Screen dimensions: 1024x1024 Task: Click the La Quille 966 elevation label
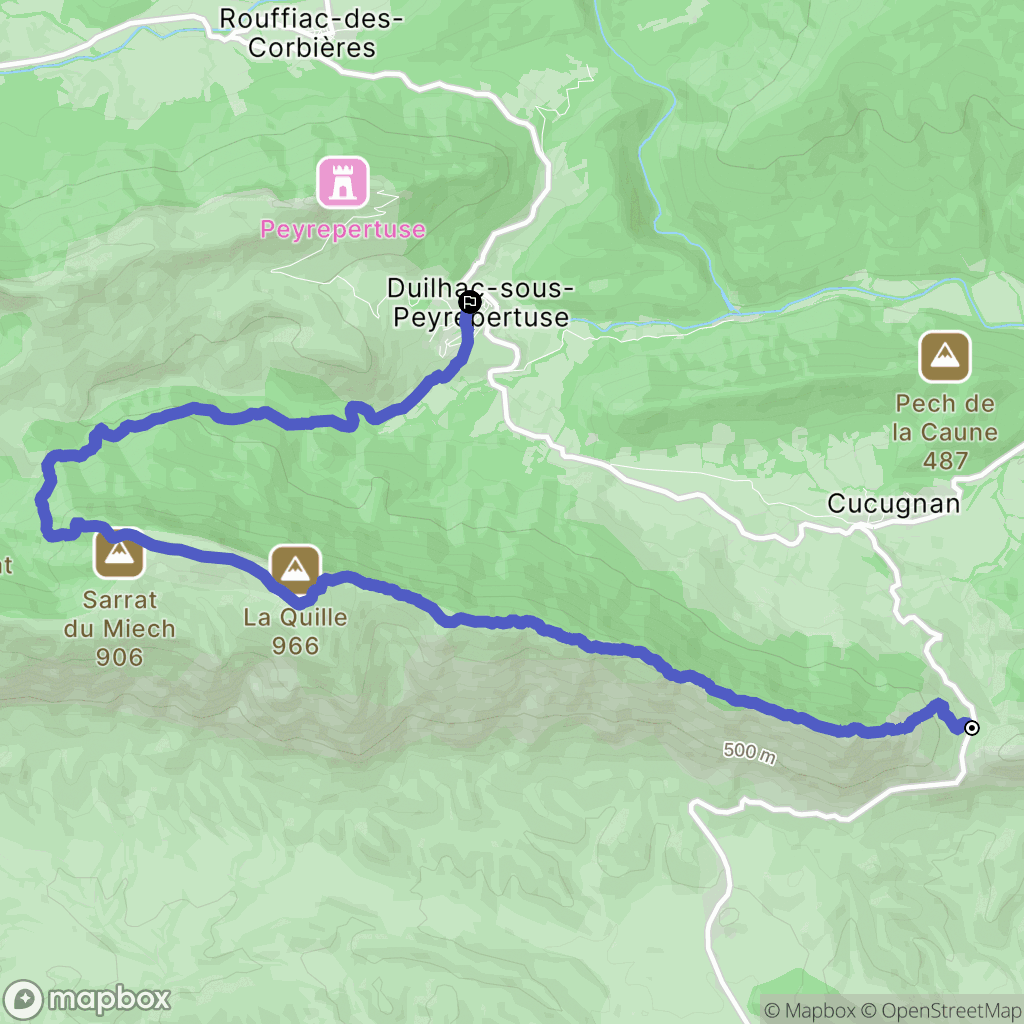295,631
